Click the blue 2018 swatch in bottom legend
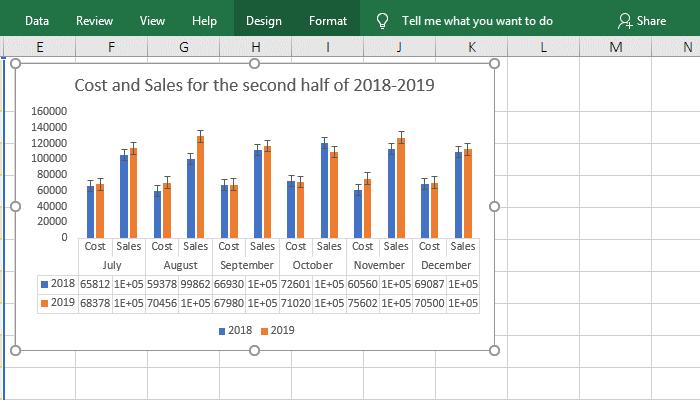Image resolution: width=700 pixels, height=400 pixels. tap(221, 330)
